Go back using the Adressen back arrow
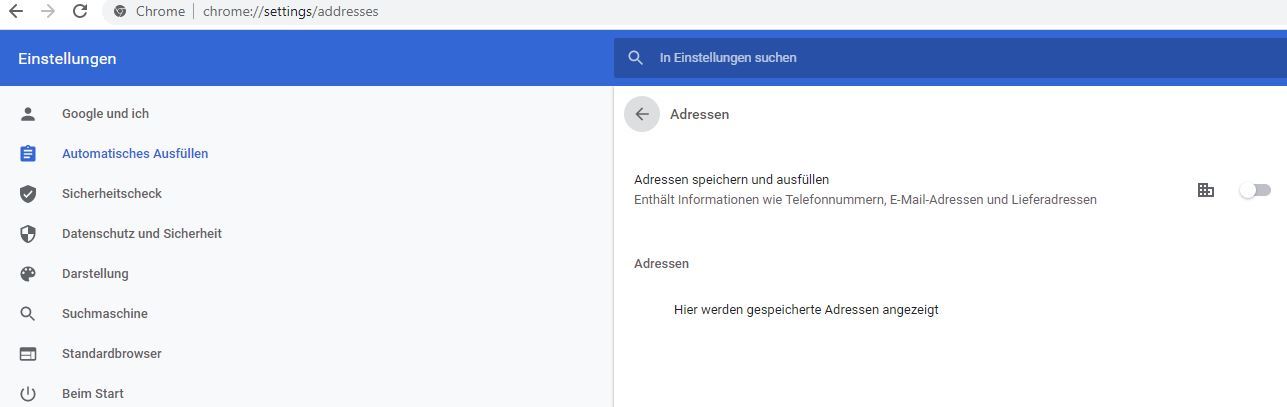Screen dimensions: 1287x407 [x=642, y=114]
